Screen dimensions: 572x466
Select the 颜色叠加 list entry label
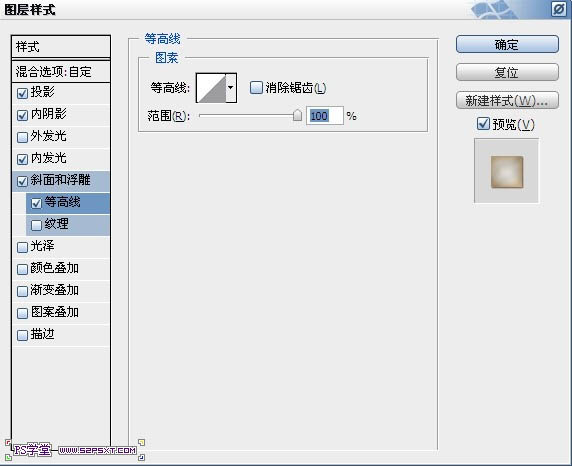tap(55, 268)
